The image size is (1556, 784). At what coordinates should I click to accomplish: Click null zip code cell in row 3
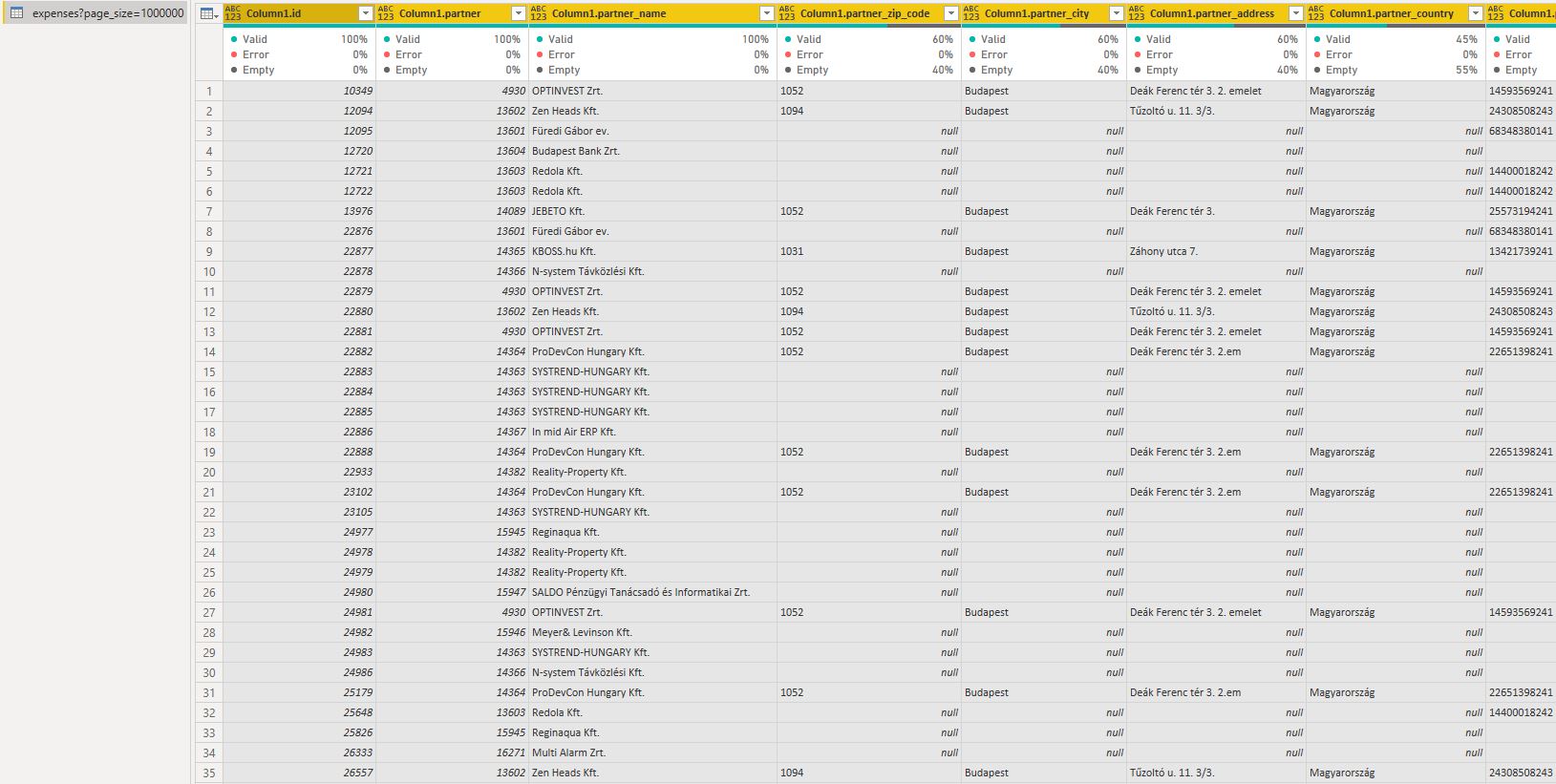point(869,131)
